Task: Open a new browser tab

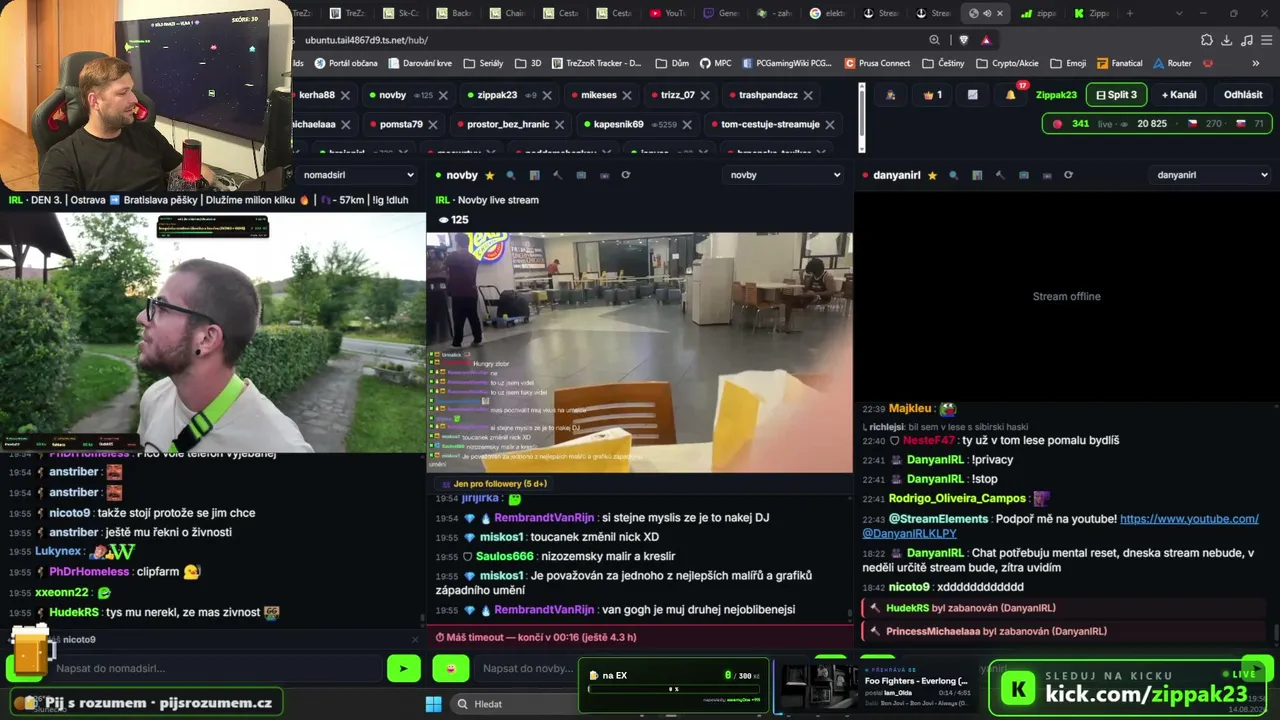Action: 1130,13
